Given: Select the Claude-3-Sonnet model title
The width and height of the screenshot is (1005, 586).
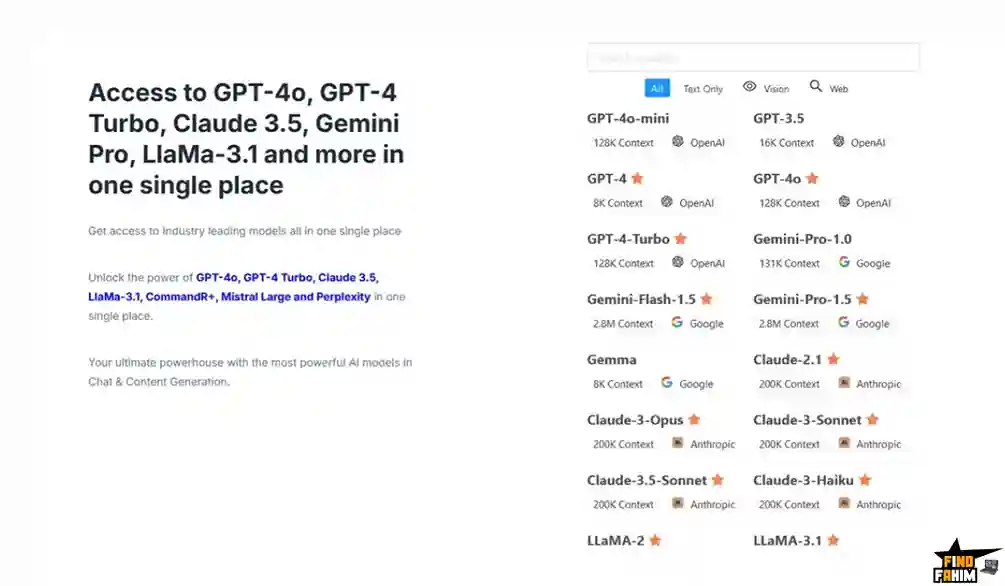Looking at the screenshot, I should tap(808, 420).
